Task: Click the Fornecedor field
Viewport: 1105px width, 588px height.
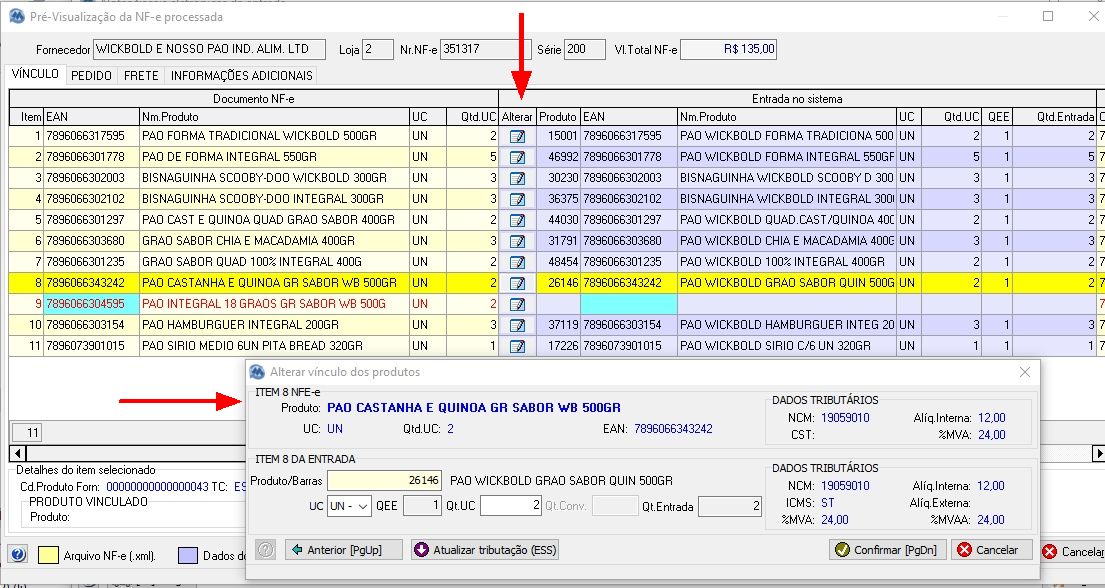Action: 209,49
